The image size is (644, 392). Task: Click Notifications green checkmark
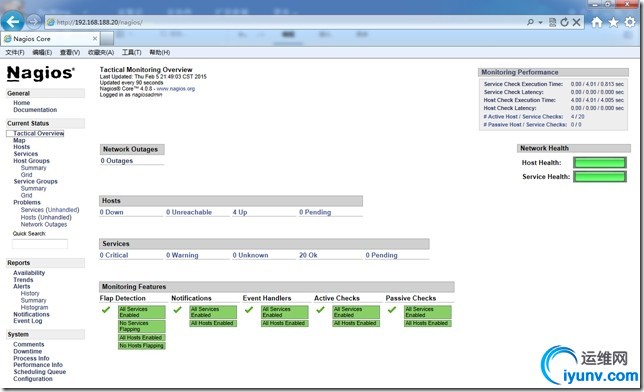pos(177,310)
